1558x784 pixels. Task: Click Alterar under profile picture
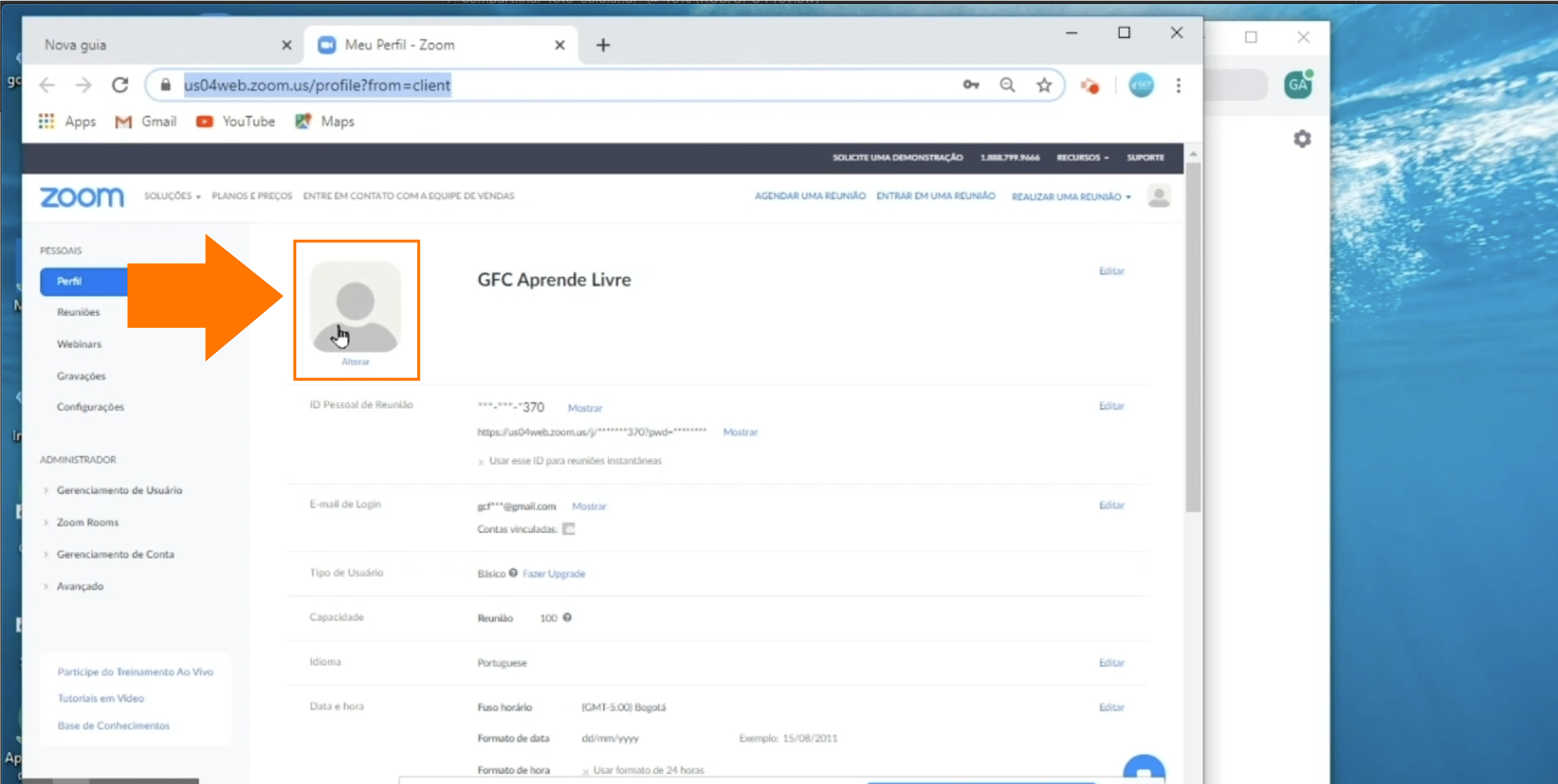(x=355, y=362)
